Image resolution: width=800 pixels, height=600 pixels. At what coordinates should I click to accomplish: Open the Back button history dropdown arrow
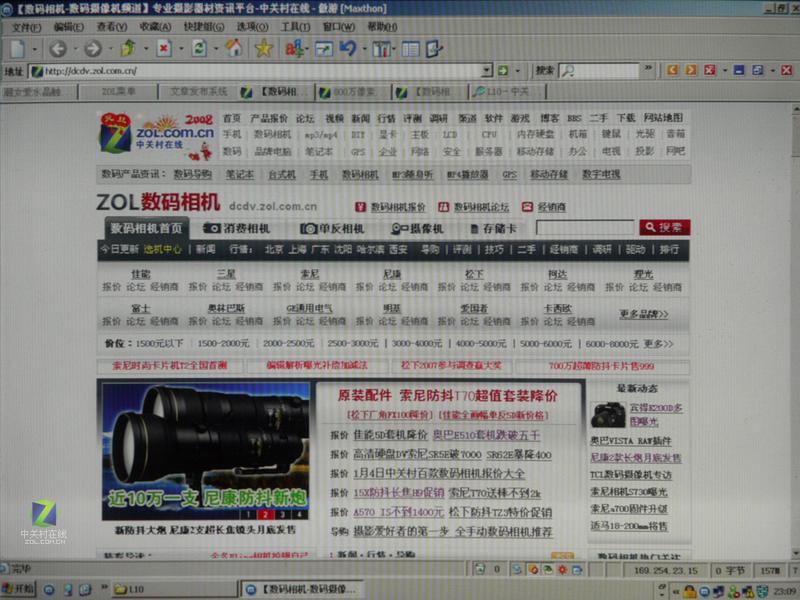point(76,49)
